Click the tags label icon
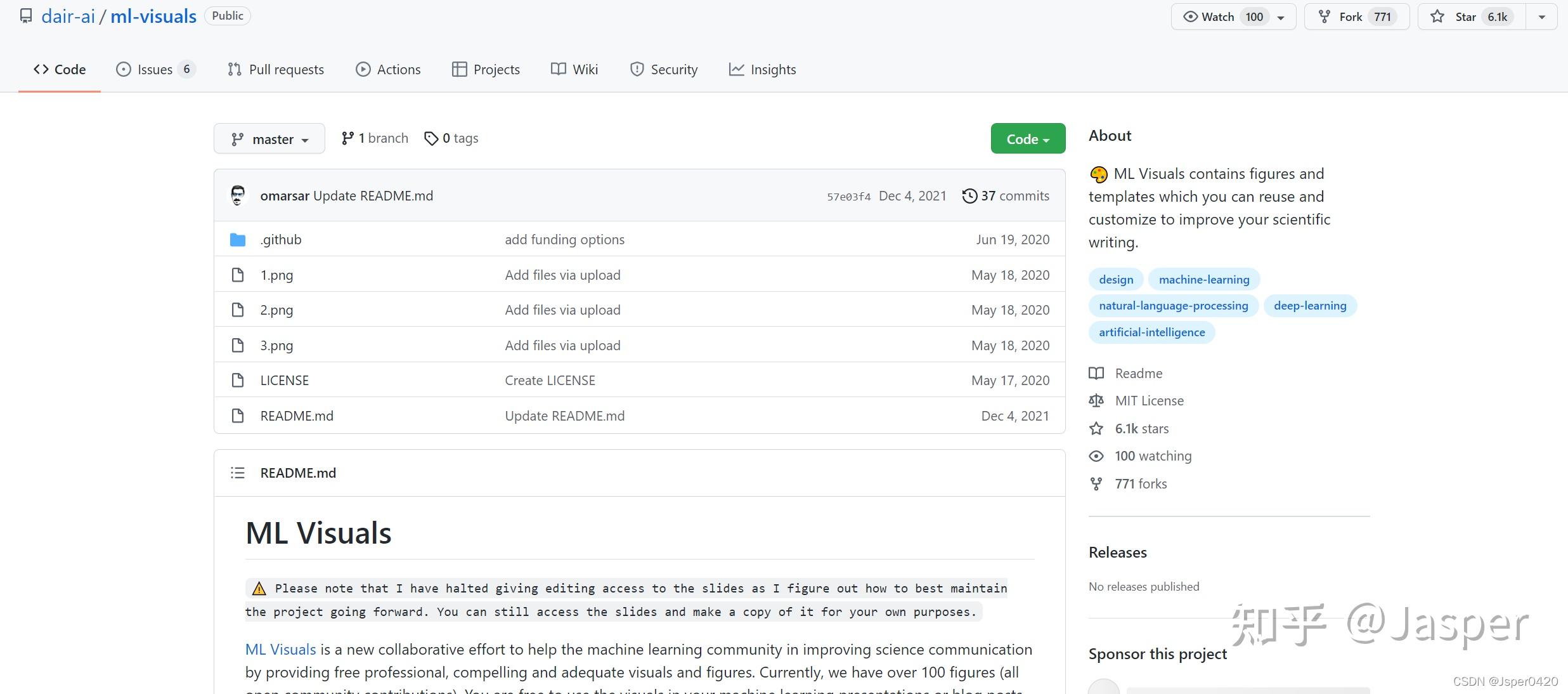This screenshot has height=694, width=1568. click(431, 138)
